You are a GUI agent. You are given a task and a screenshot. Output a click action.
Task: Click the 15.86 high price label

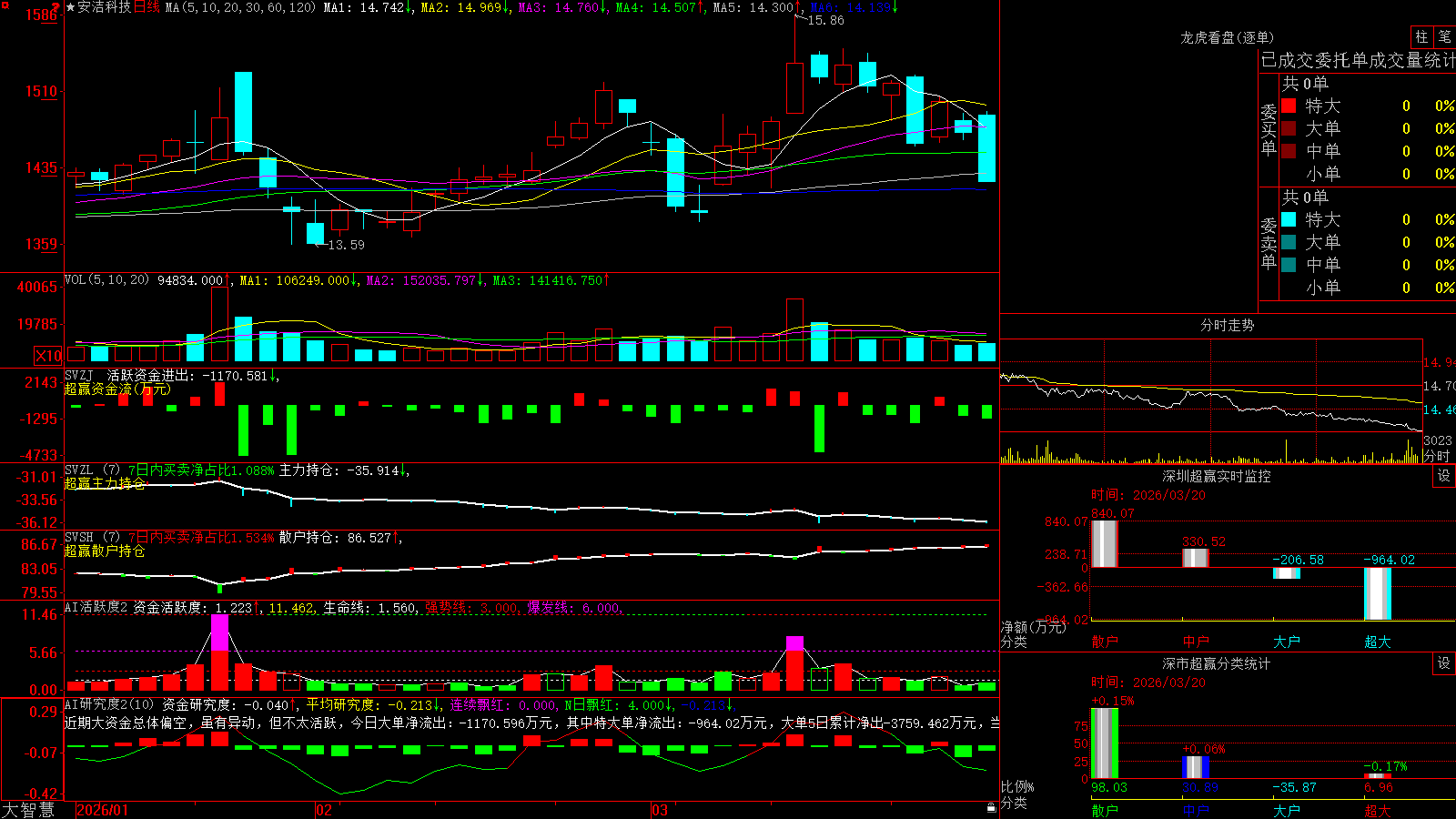(825, 20)
